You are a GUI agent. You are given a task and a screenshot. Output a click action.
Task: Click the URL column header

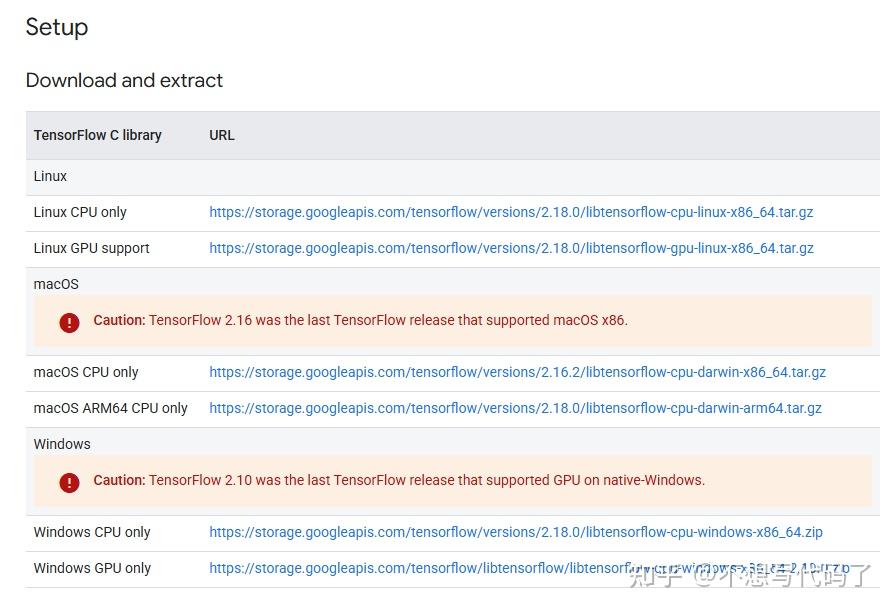221,135
